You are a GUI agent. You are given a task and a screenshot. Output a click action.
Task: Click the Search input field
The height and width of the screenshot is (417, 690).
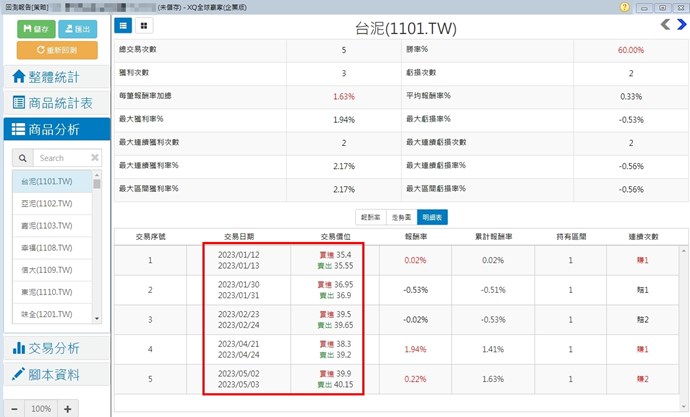[60, 158]
